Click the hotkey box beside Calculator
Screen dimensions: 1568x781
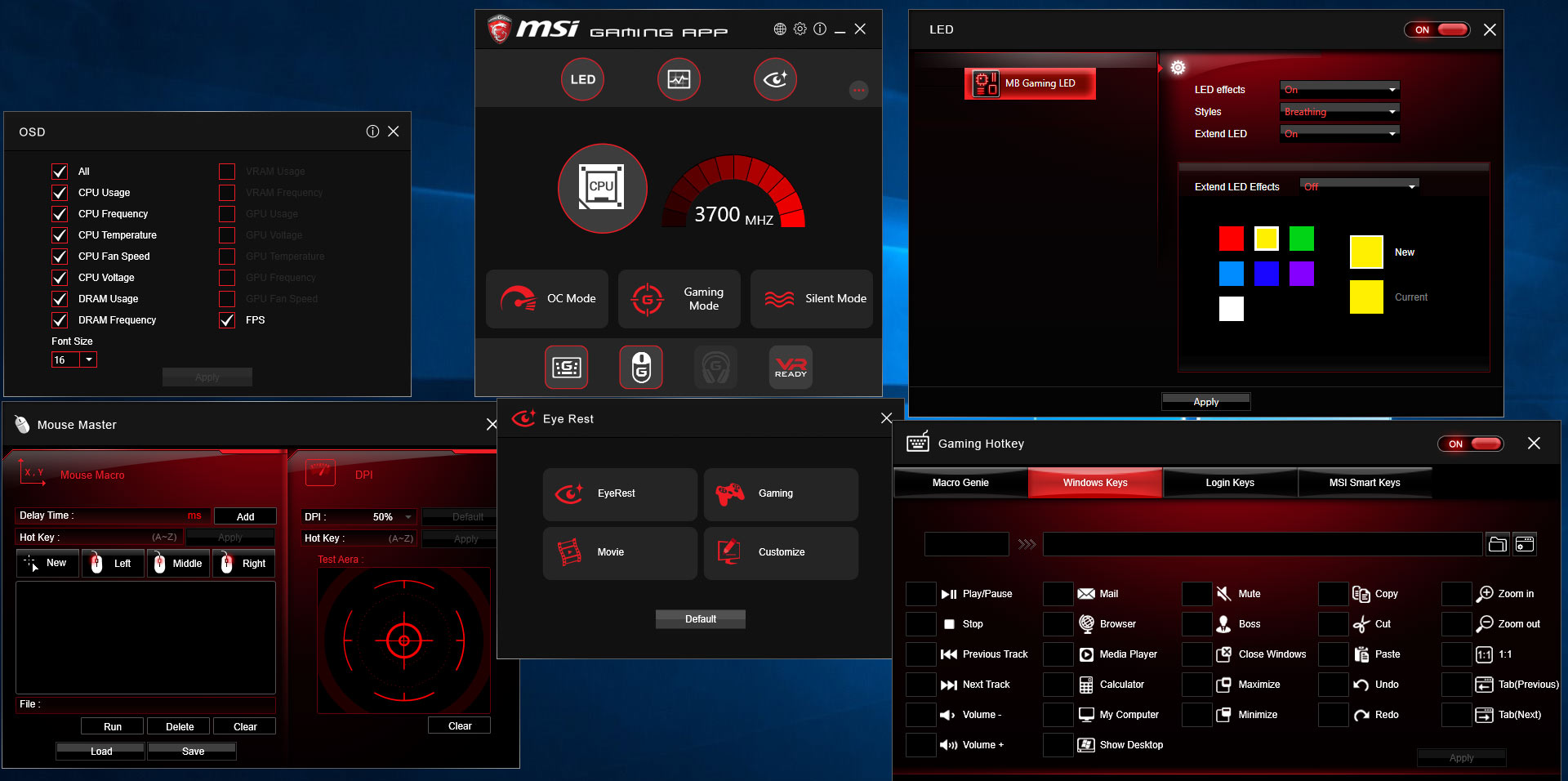pos(1058,685)
